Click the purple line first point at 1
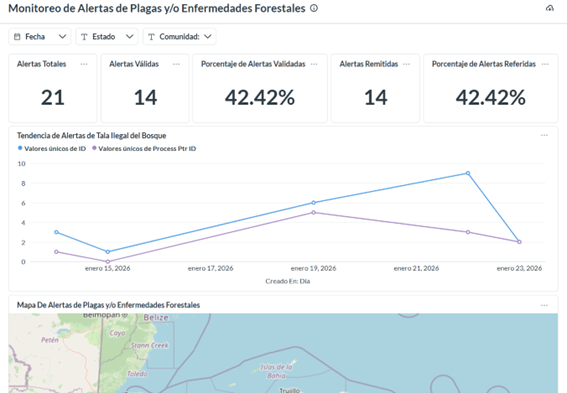Viewport: 567px width, 393px height. (x=56, y=252)
